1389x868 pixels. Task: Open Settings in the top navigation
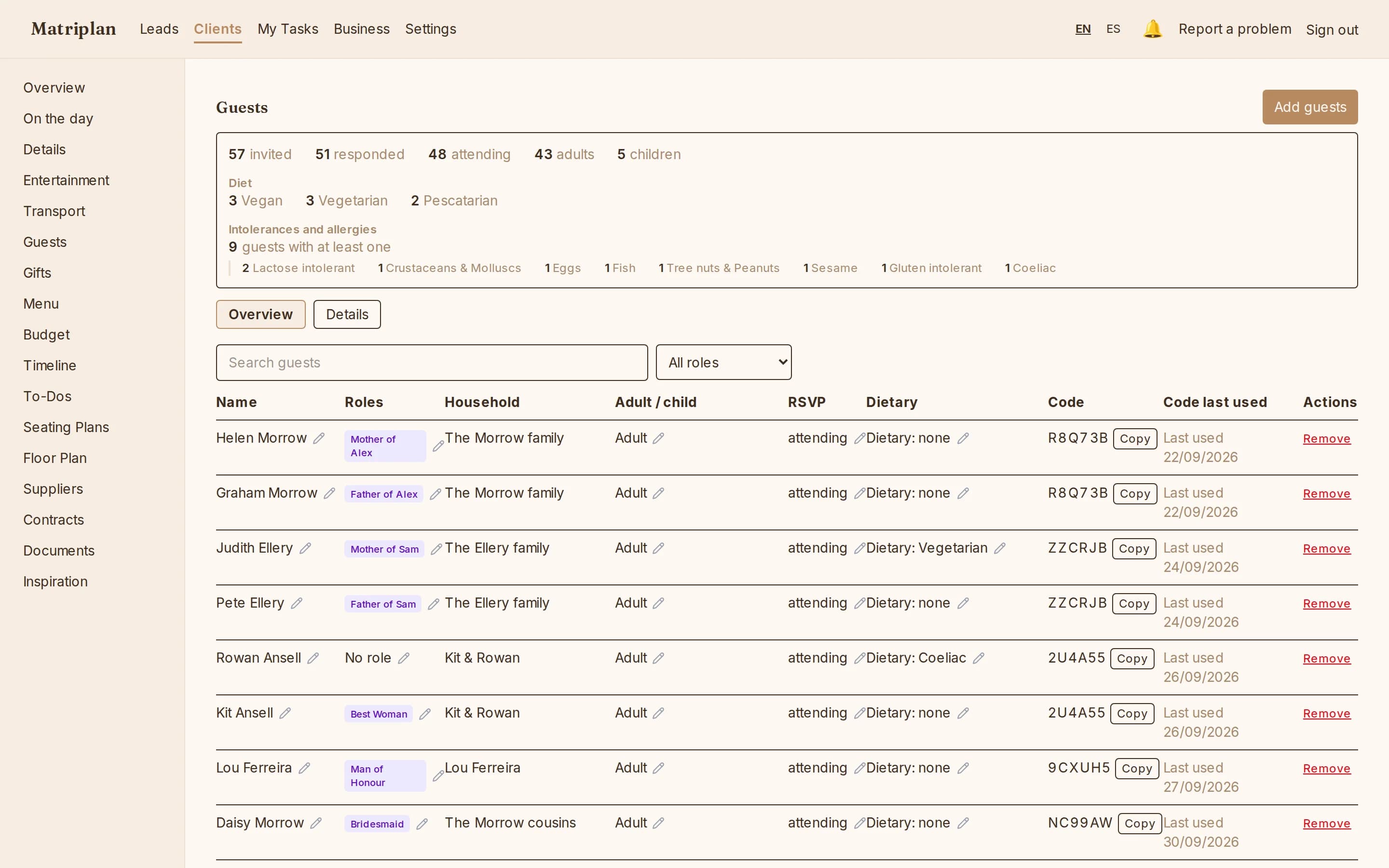[431, 29]
